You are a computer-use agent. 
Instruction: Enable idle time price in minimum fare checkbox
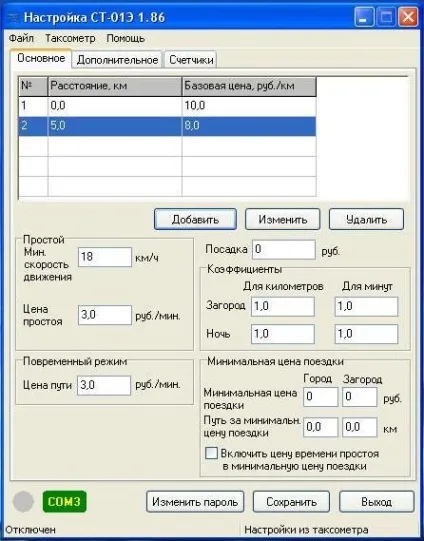click(x=211, y=453)
